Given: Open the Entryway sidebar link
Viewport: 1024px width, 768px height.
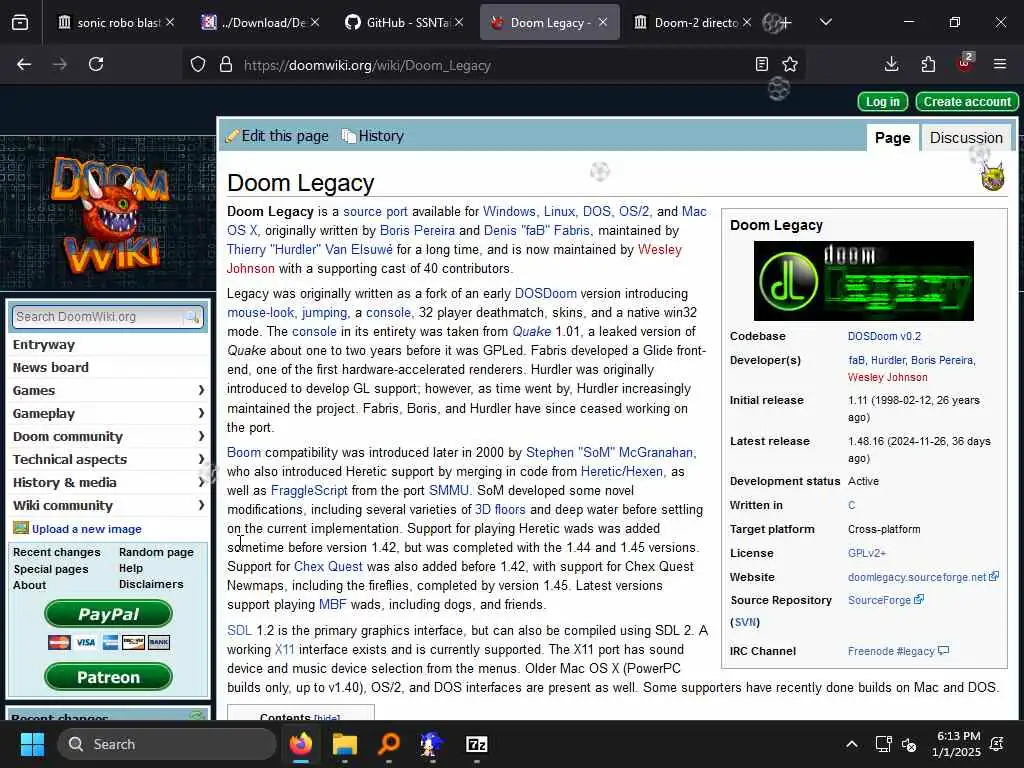Looking at the screenshot, I should pyautogui.click(x=44, y=345).
